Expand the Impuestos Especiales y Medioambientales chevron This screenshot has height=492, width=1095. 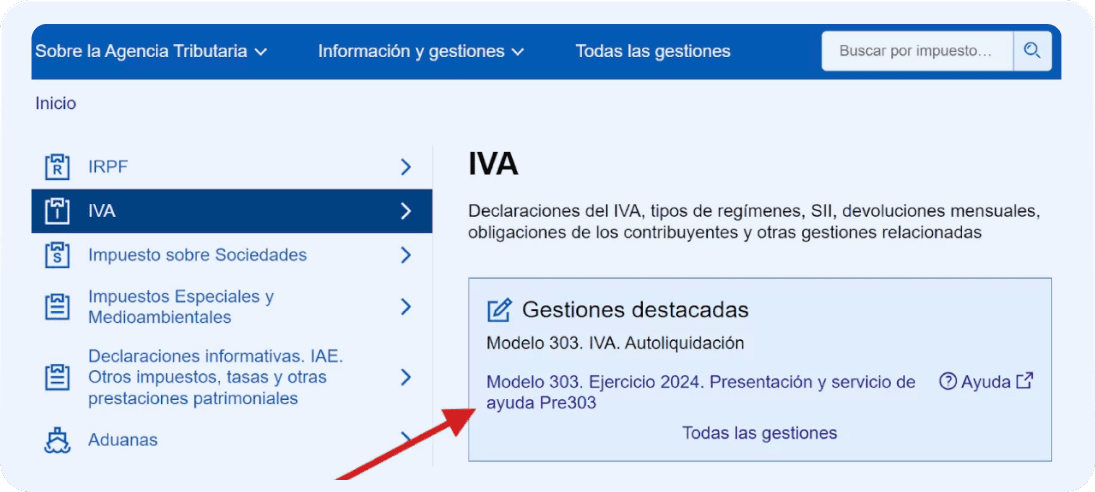click(x=406, y=307)
